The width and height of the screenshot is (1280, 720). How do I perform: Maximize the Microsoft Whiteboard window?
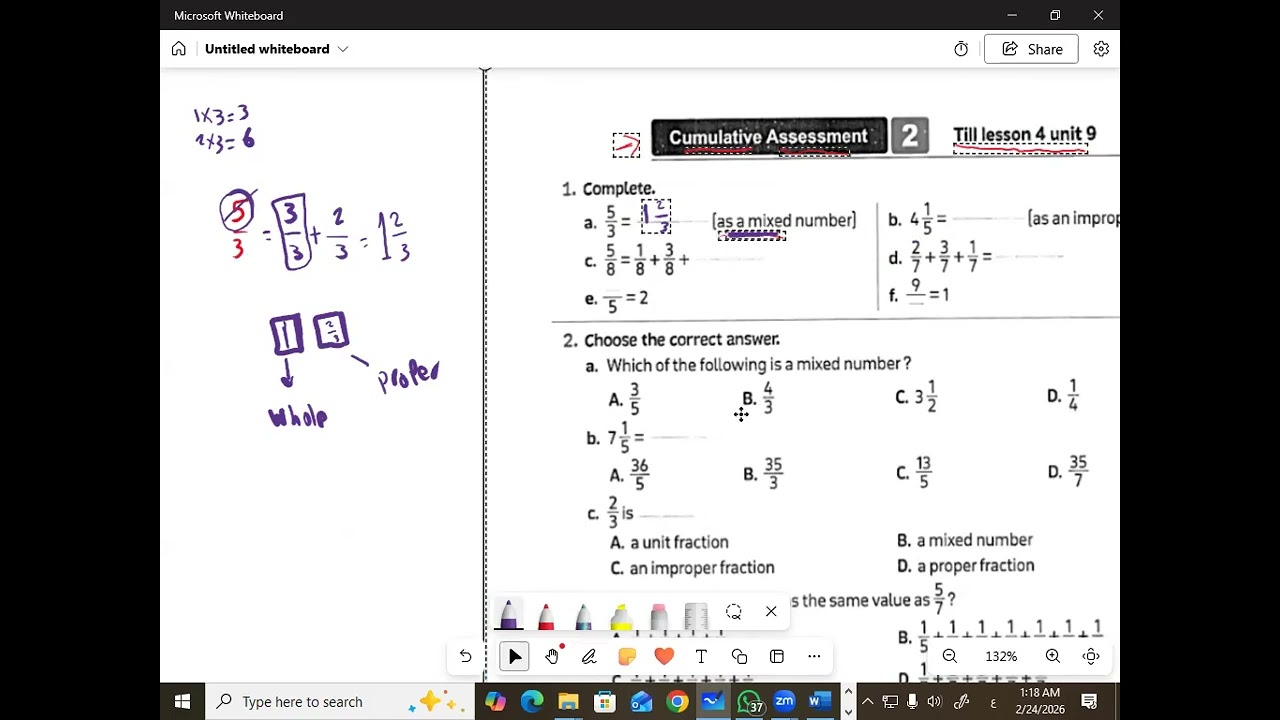[1055, 15]
